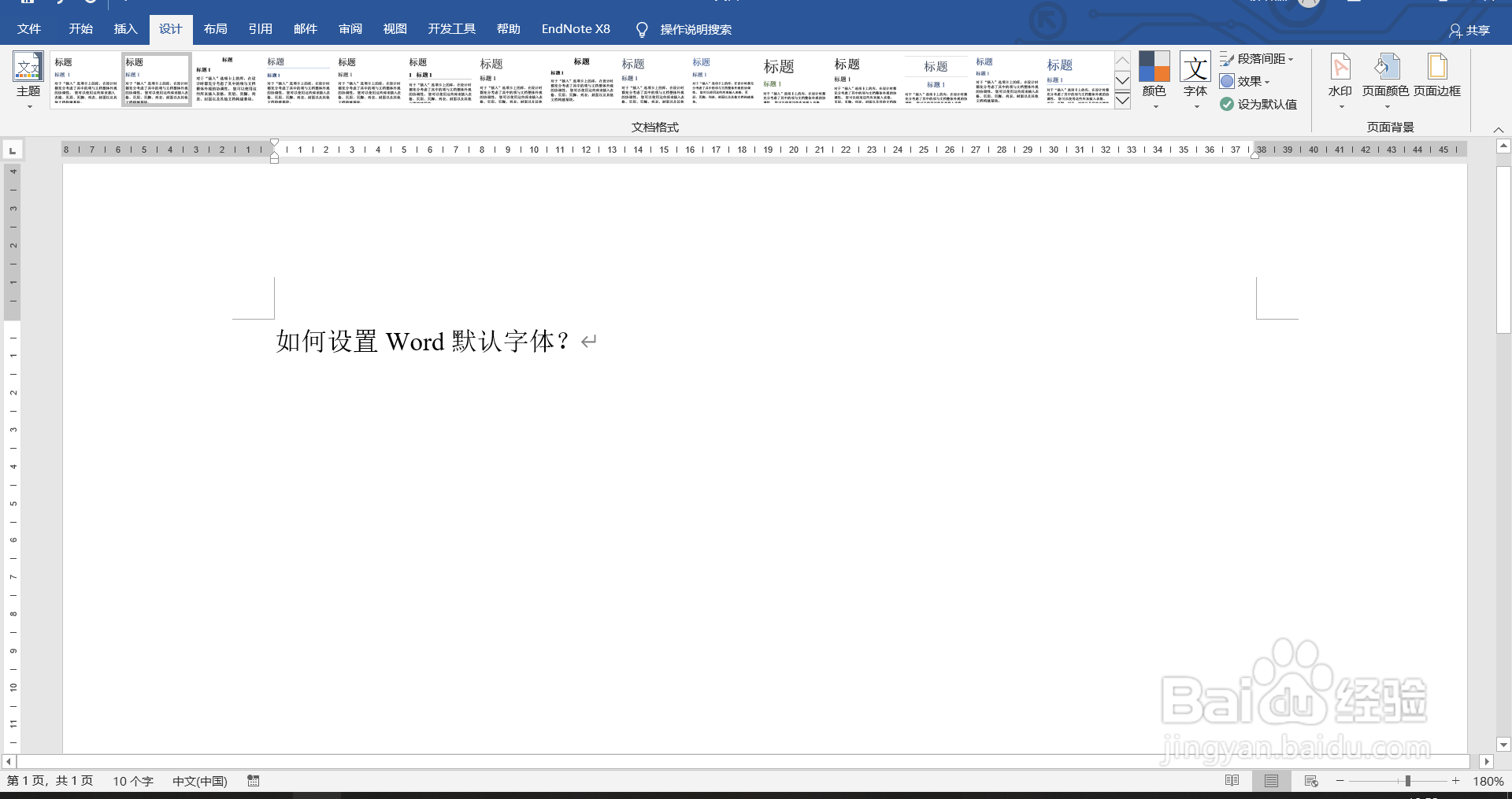This screenshot has height=799, width=1512.
Task: Click the macro recording status bar icon
Action: pos(254,781)
